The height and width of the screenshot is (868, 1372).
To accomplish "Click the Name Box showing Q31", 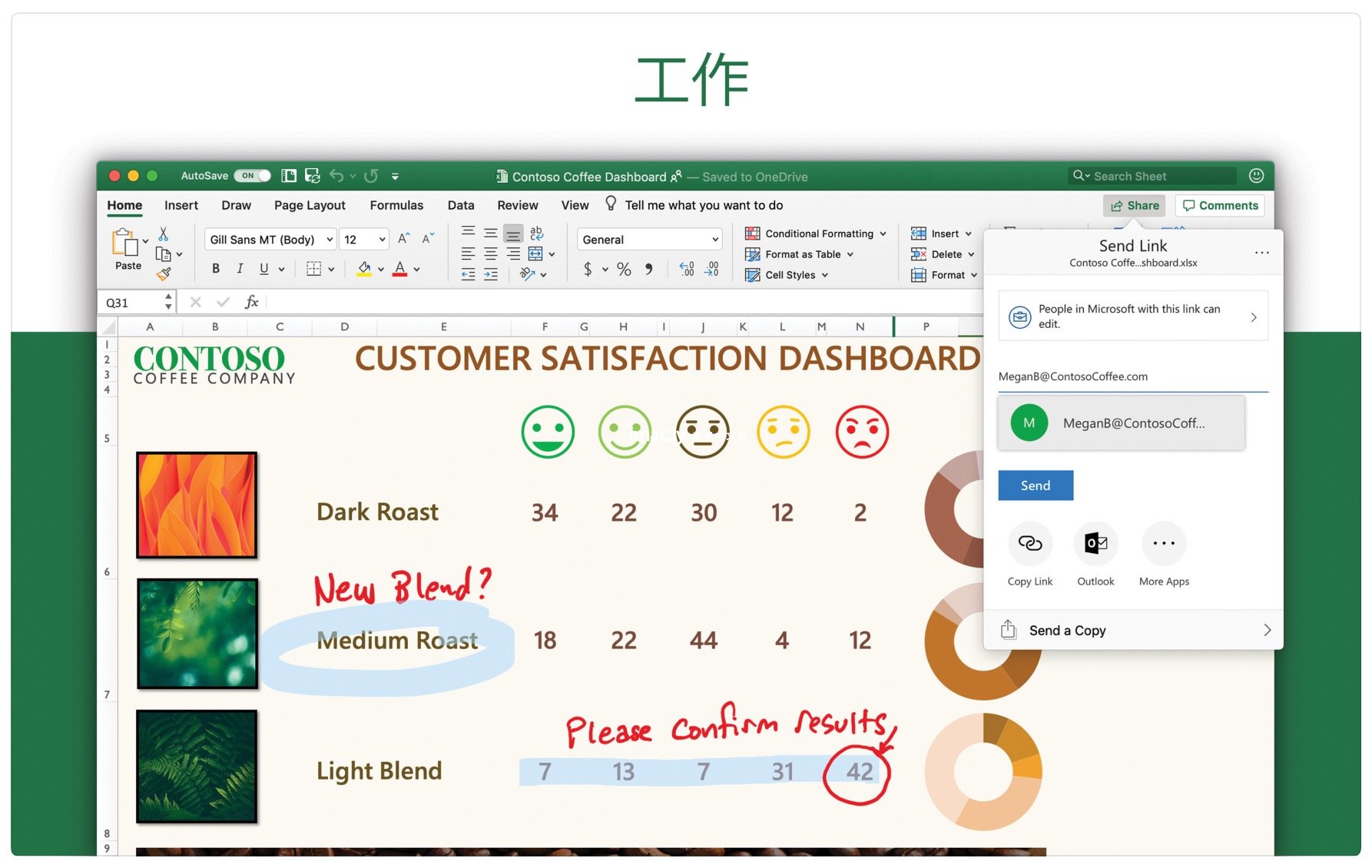I will (136, 303).
